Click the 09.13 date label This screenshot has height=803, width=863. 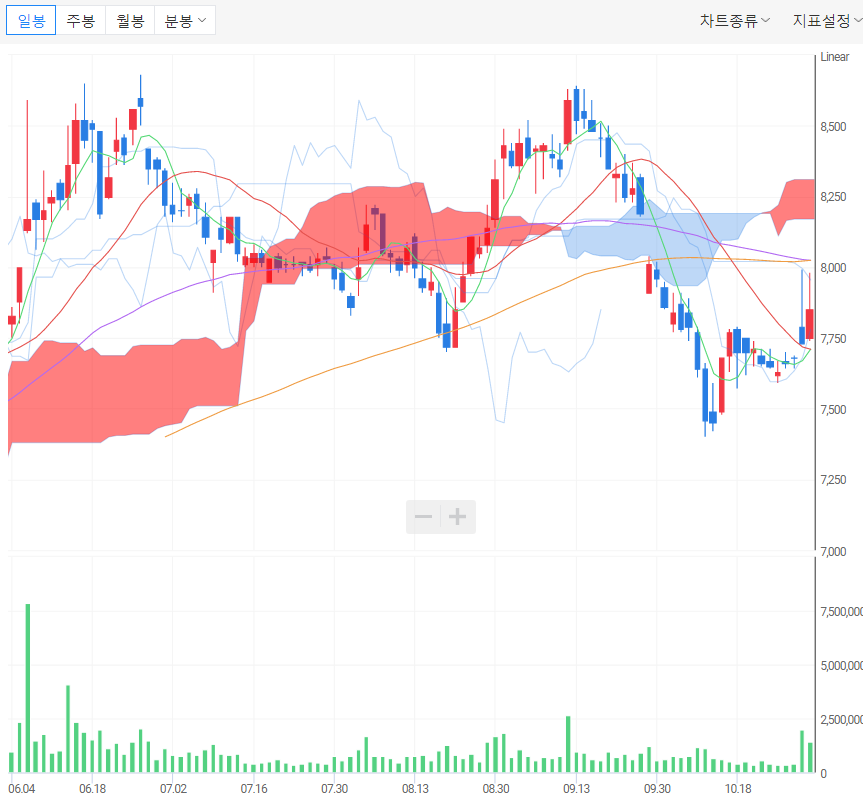pyautogui.click(x=576, y=789)
